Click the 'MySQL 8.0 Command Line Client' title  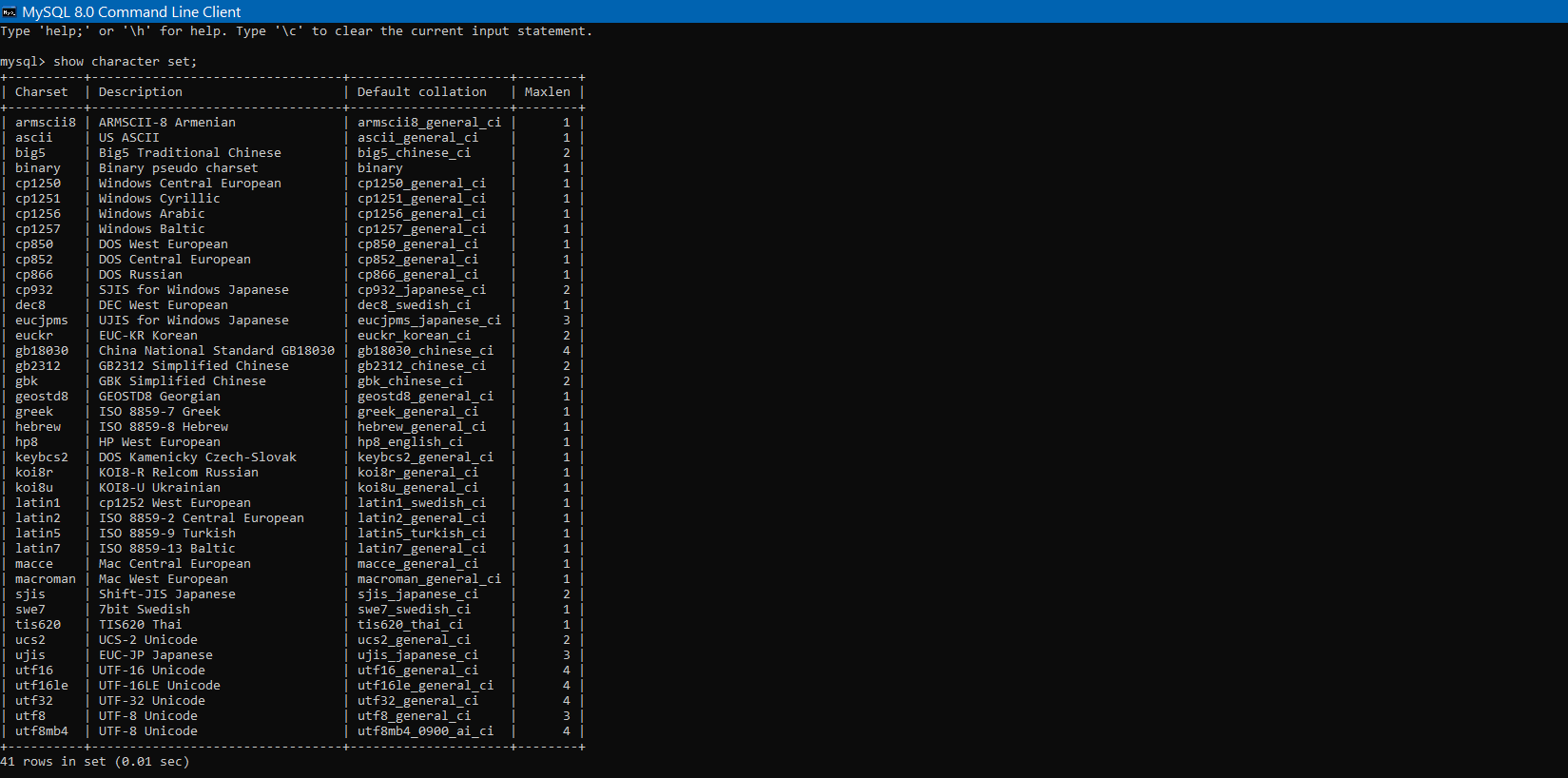pyautogui.click(x=131, y=11)
